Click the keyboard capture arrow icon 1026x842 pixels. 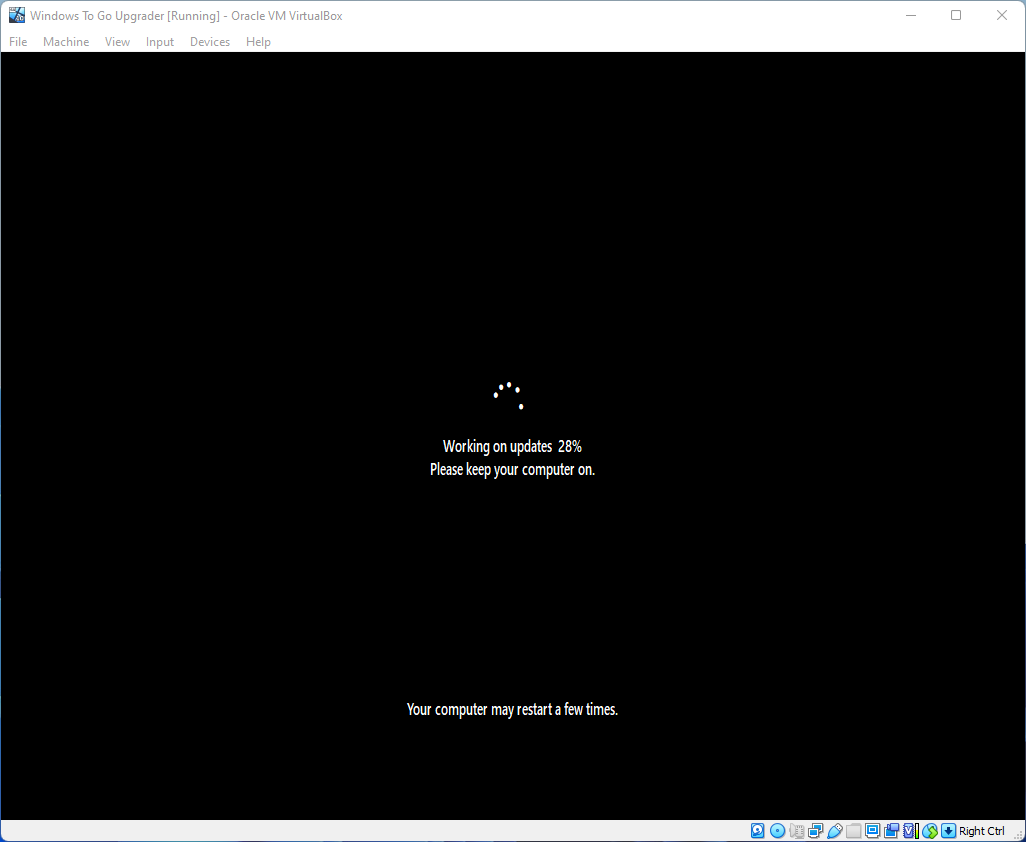click(948, 831)
